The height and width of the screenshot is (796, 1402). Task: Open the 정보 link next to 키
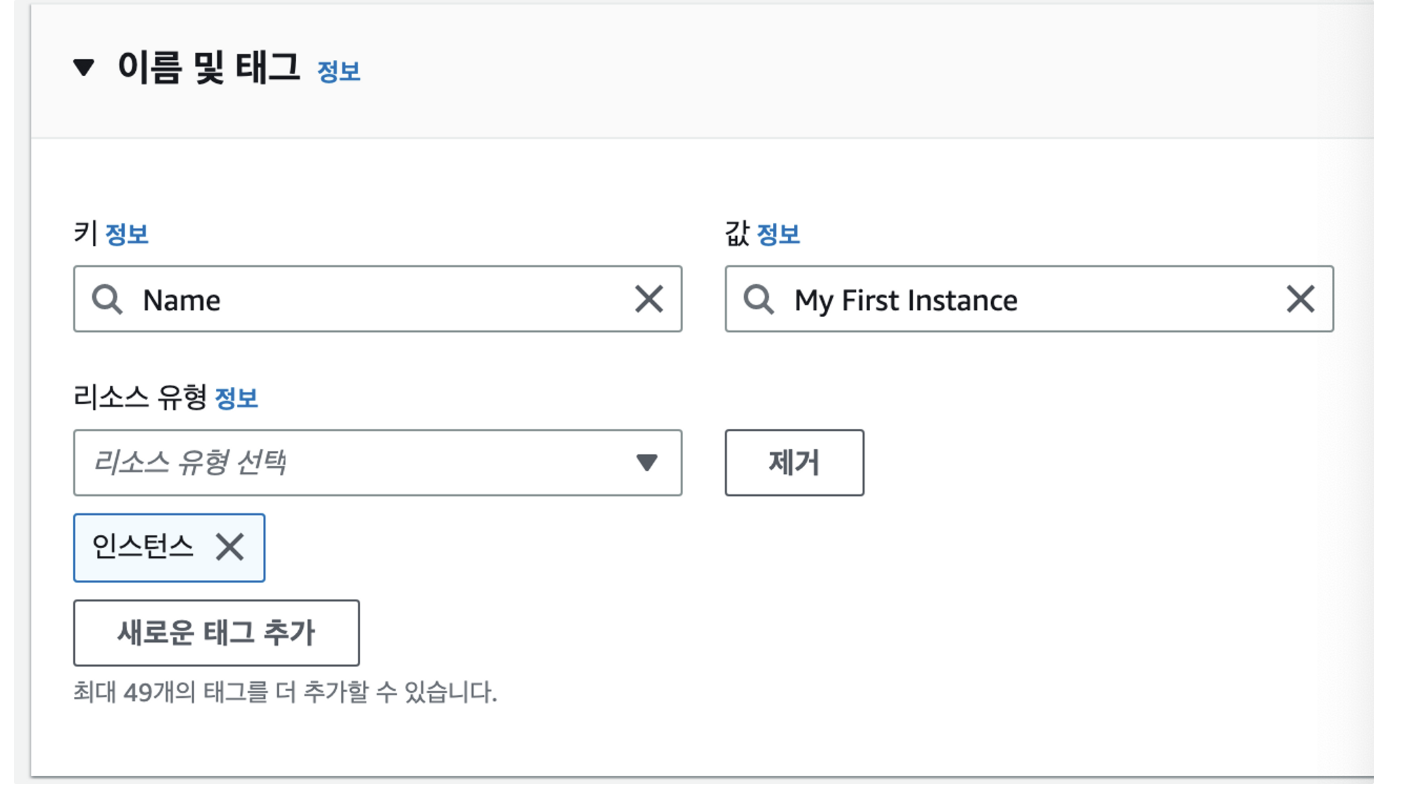point(127,235)
